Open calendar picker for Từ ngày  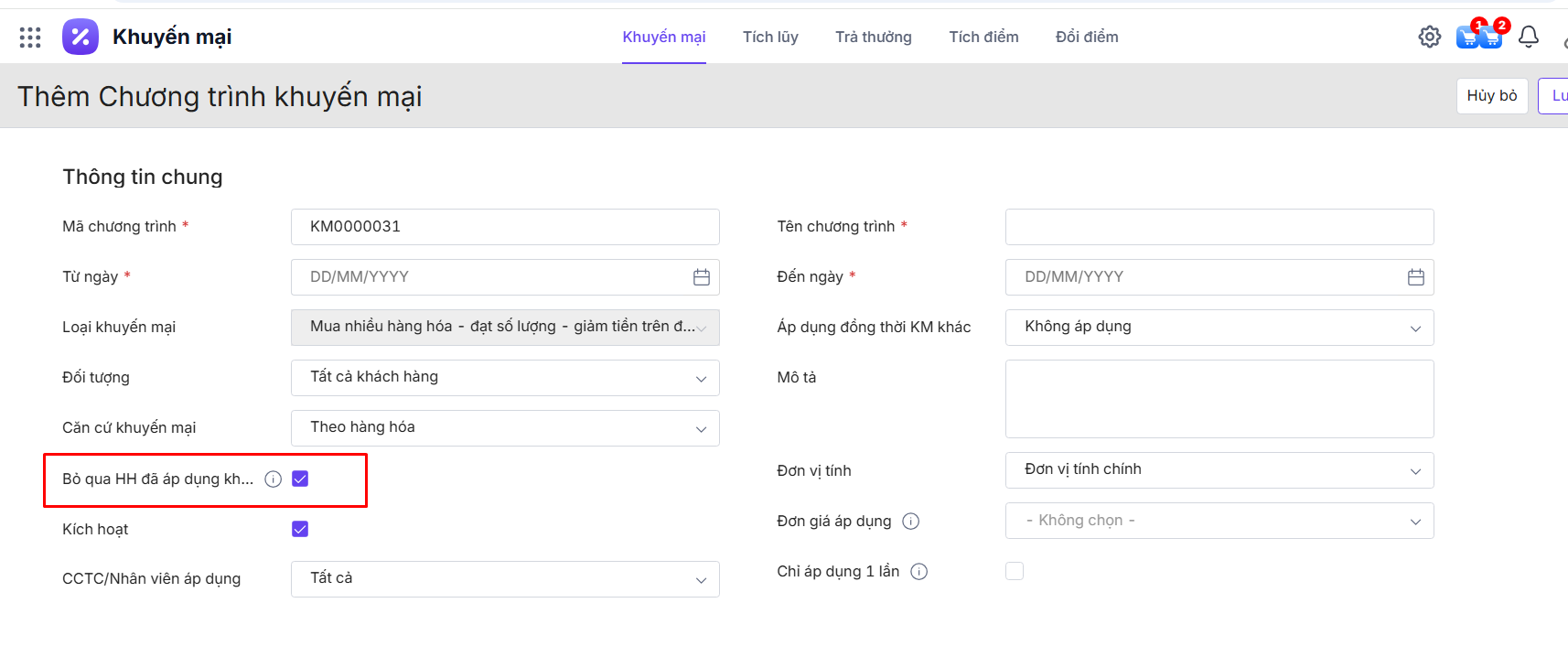[701, 277]
